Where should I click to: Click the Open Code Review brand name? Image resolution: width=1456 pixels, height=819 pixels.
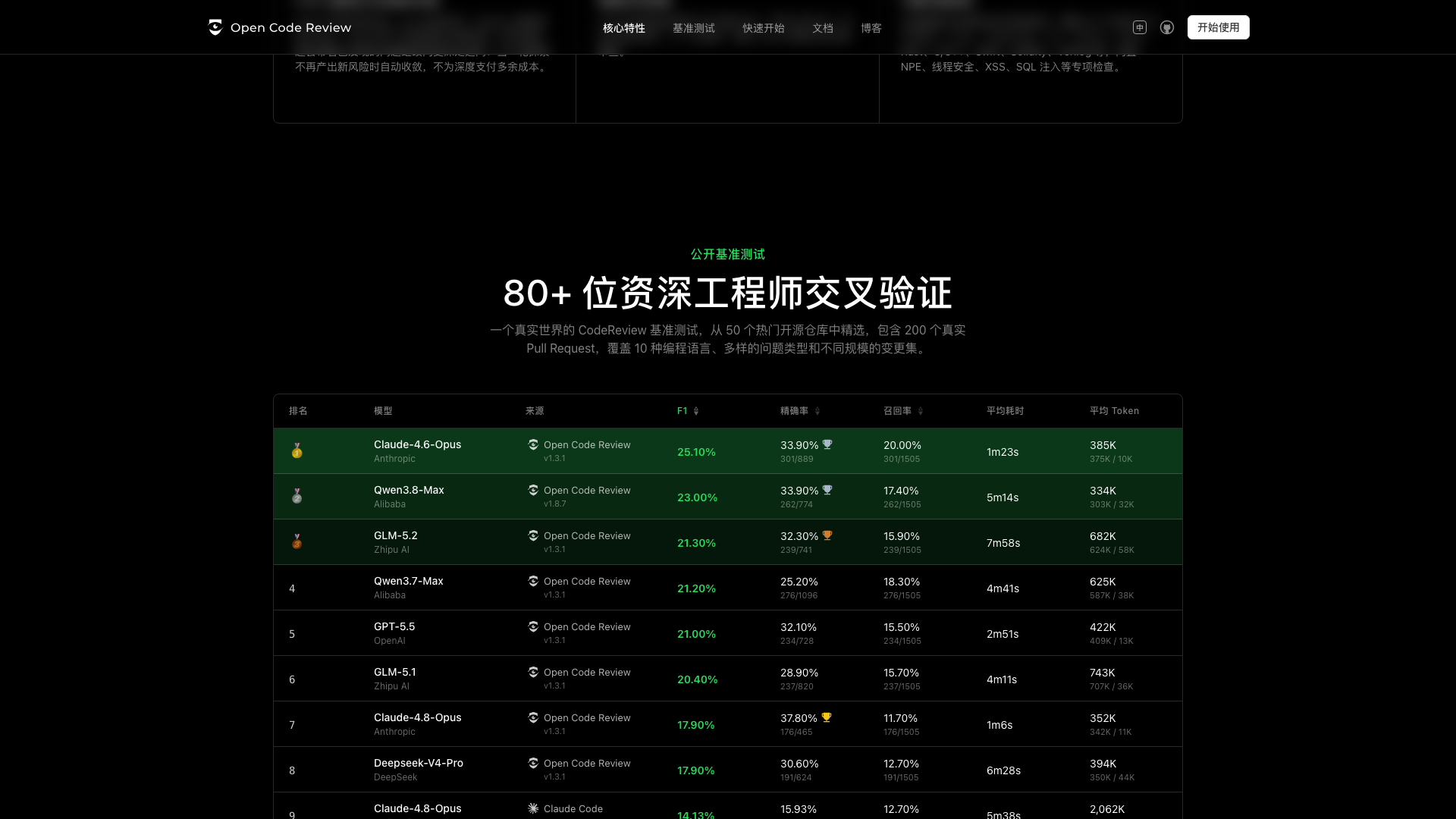[291, 27]
